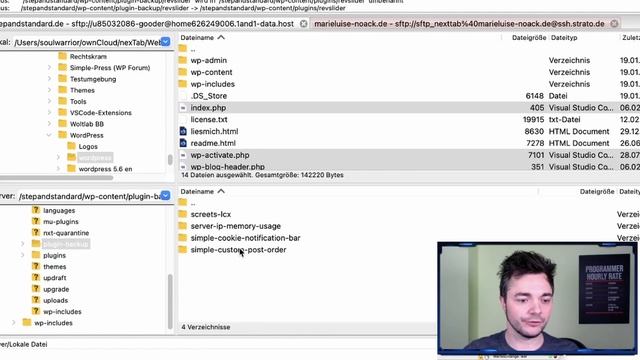Expand the plugin-backup server folder
This screenshot has width=640, height=360.
point(22,244)
